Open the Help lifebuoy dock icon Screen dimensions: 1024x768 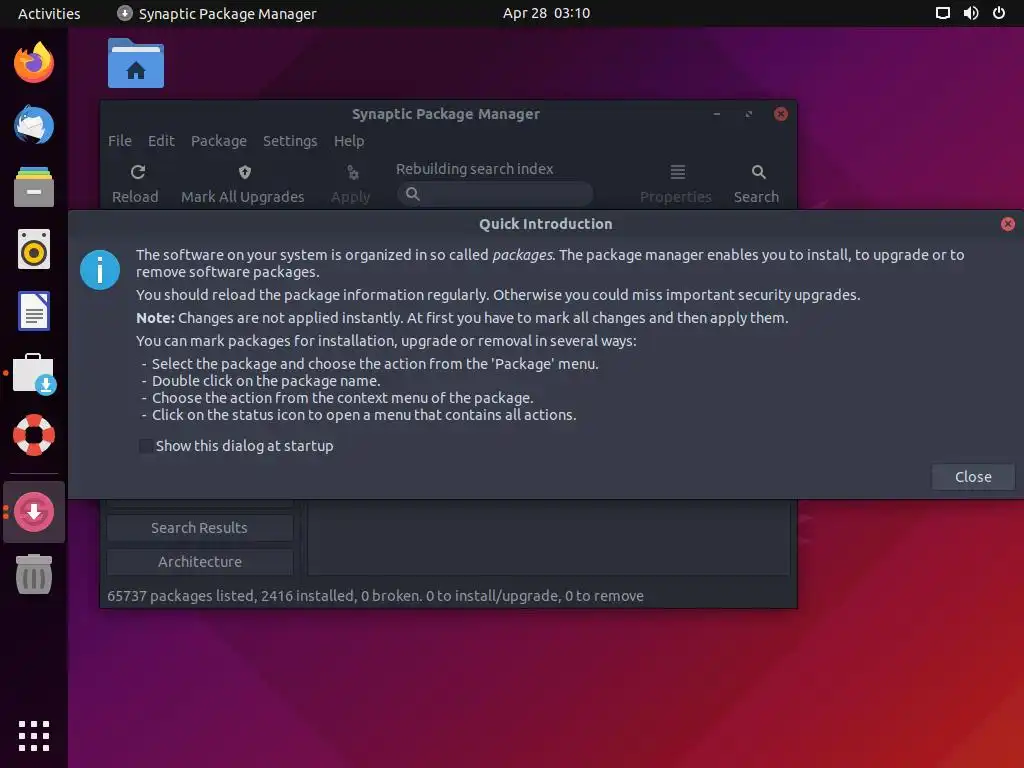[34, 435]
